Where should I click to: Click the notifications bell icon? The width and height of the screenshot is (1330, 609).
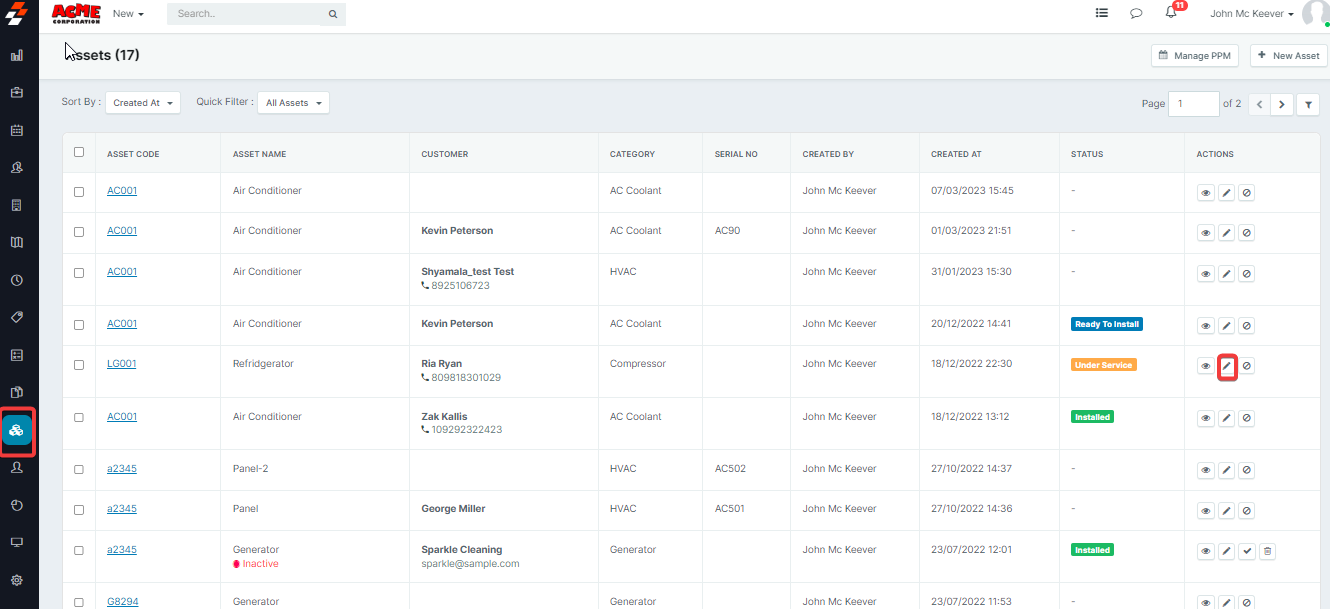[1171, 14]
